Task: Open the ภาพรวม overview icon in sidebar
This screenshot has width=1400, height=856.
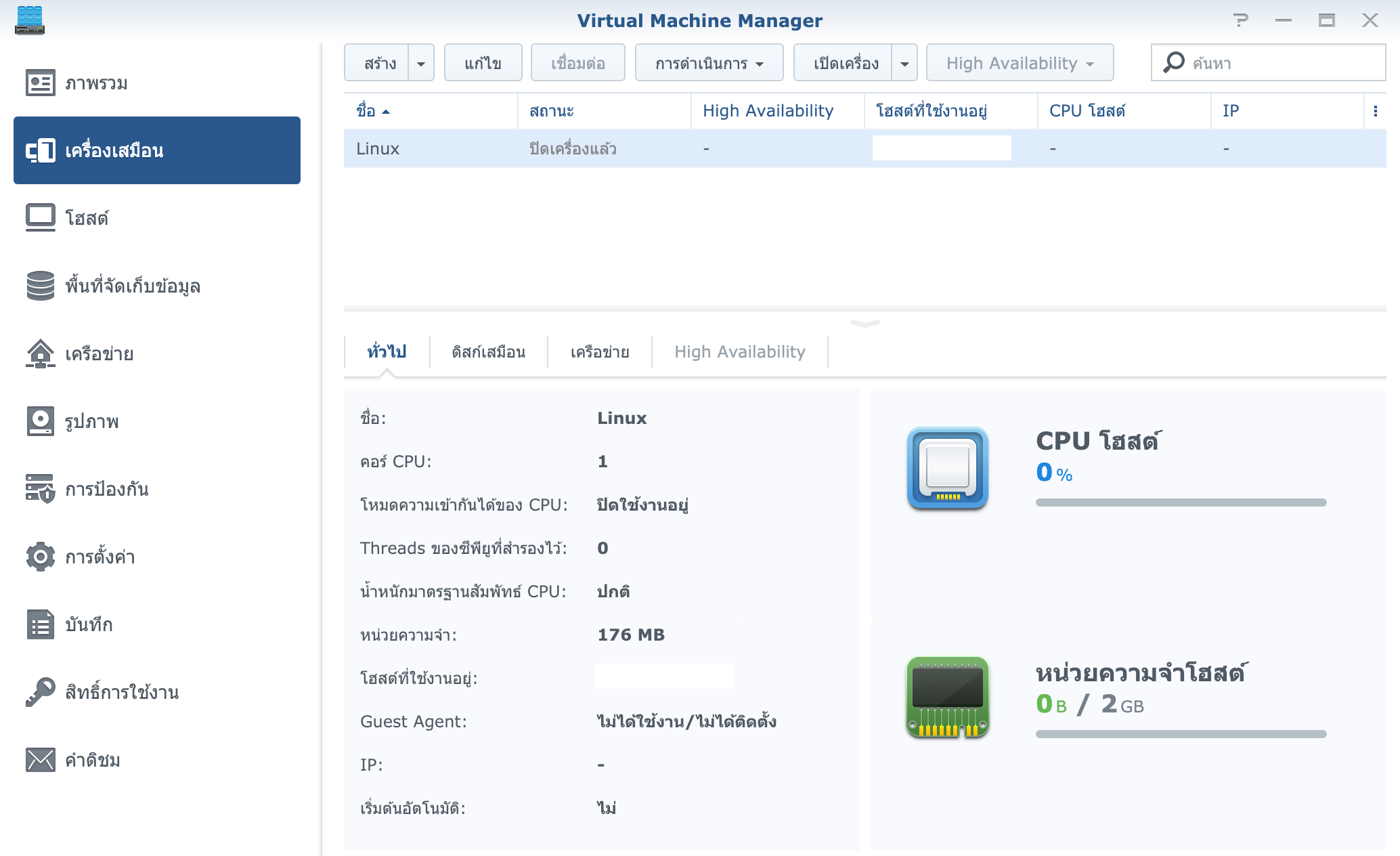Action: pyautogui.click(x=40, y=83)
